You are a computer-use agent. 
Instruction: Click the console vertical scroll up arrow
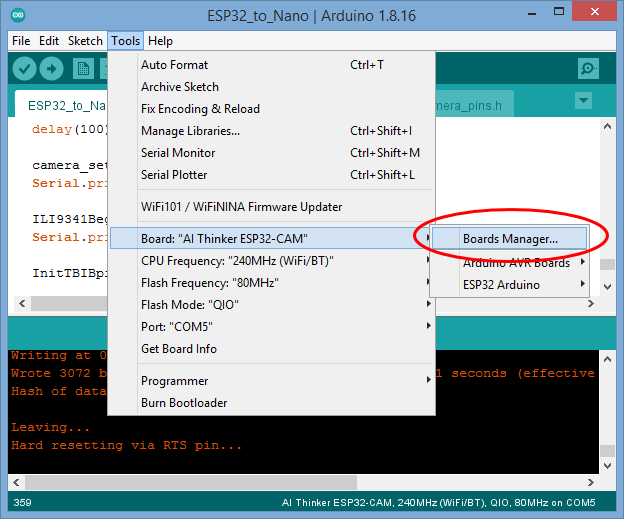607,359
